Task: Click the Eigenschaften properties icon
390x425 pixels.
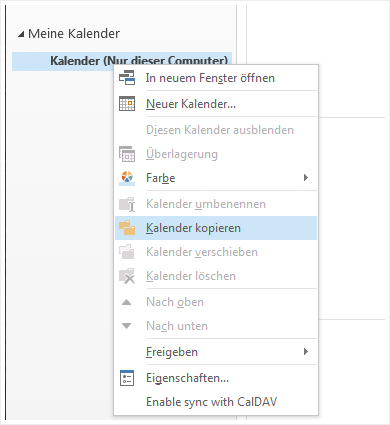Action: click(127, 378)
